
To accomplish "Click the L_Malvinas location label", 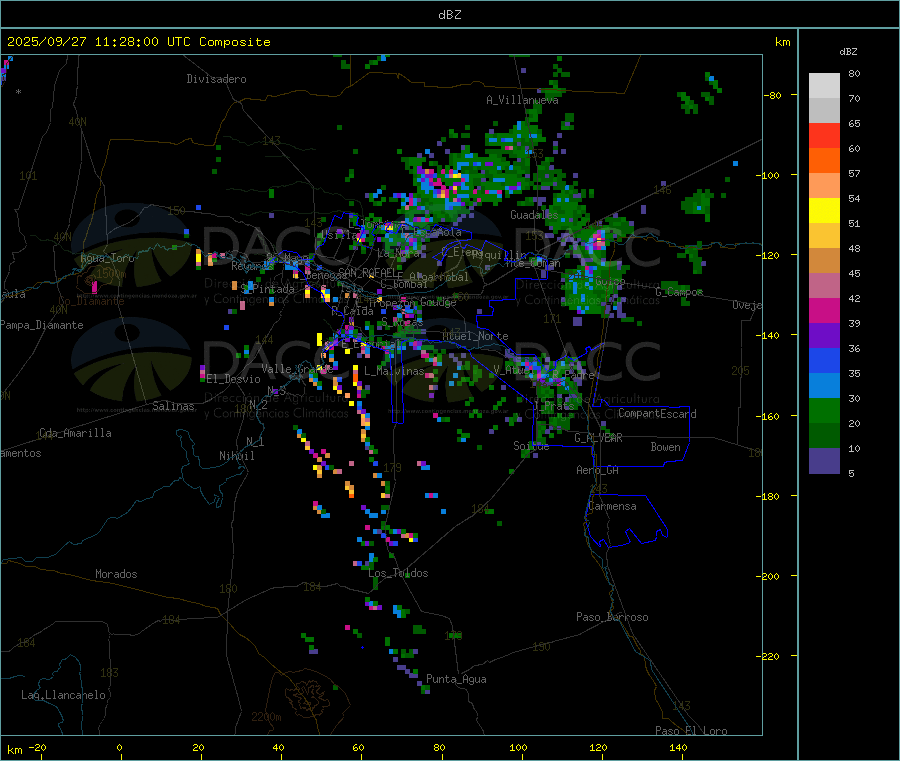I will coord(394,371).
